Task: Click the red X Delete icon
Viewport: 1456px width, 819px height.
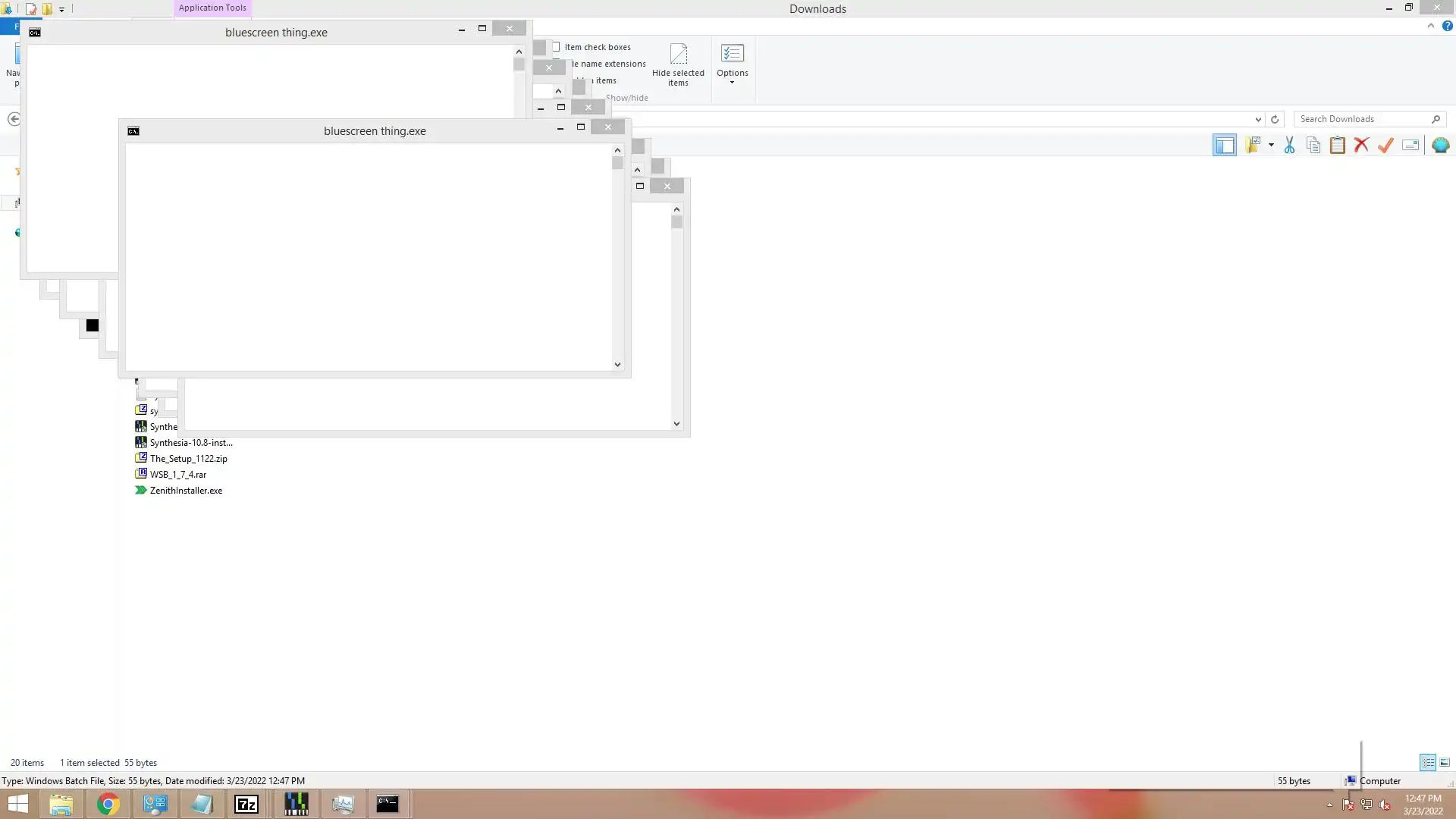Action: (1362, 145)
